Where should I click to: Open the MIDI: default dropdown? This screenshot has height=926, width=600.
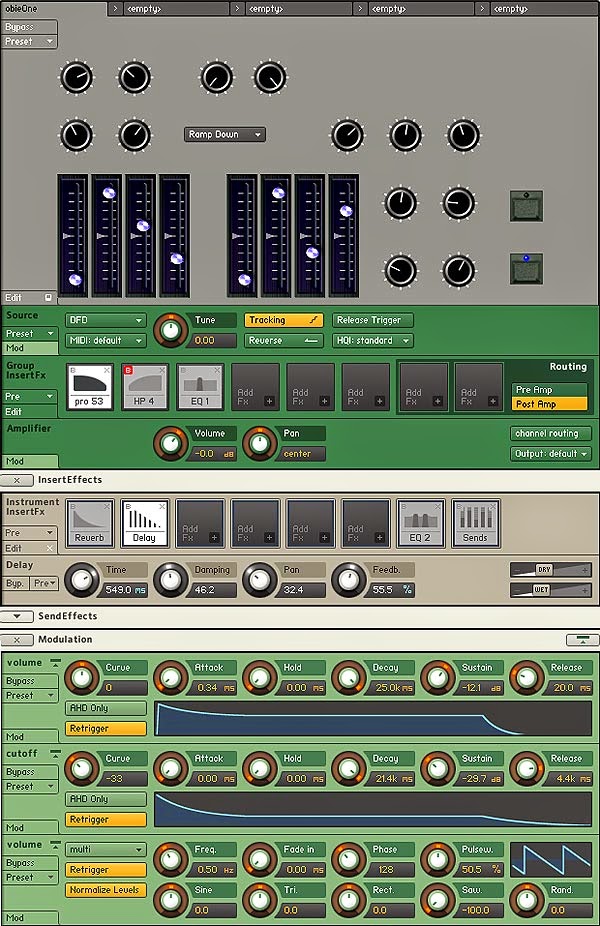pyautogui.click(x=106, y=341)
